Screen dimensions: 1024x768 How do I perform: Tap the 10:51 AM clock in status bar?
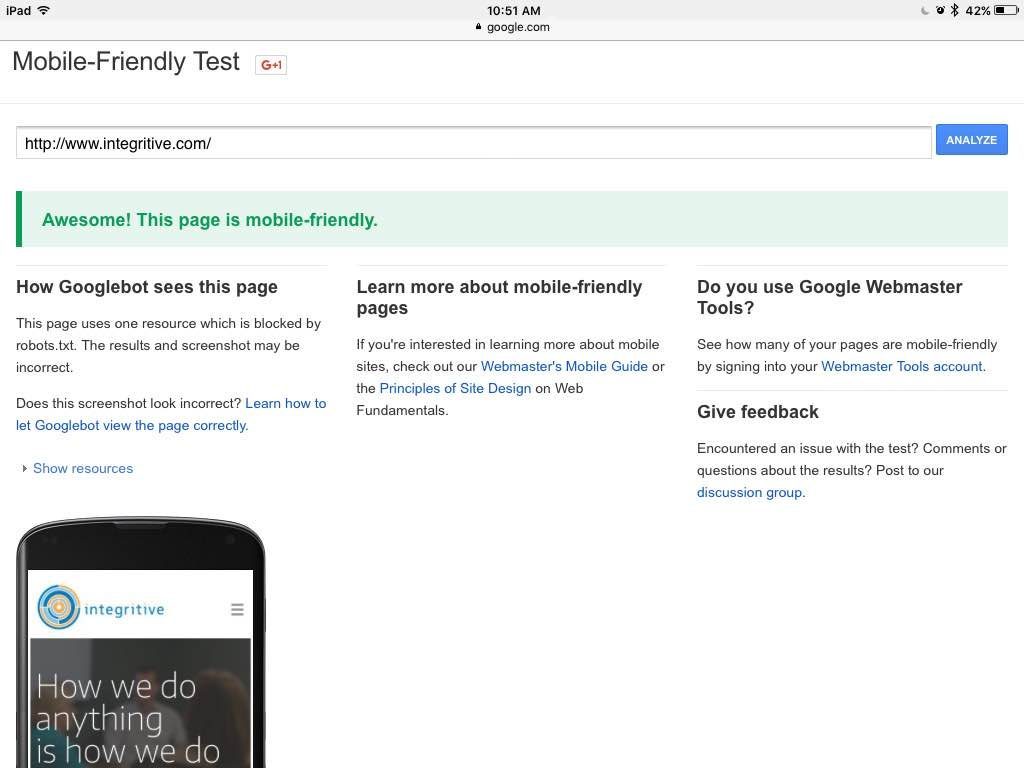coord(513,10)
